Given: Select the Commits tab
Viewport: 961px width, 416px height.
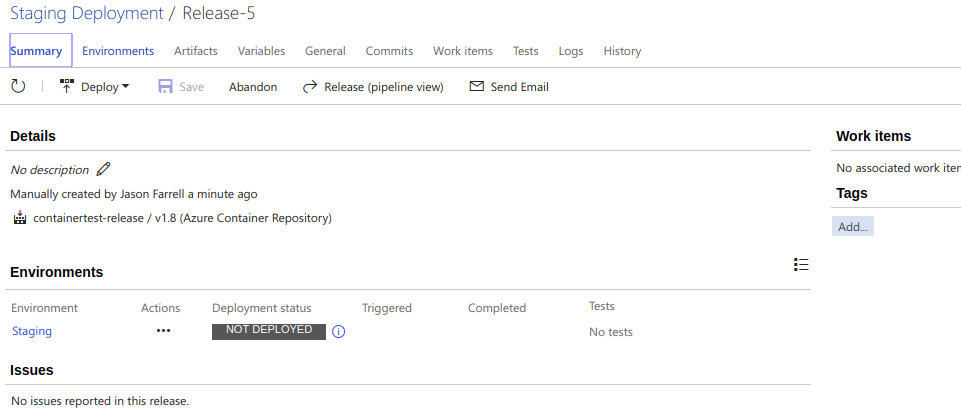Looking at the screenshot, I should click(389, 51).
